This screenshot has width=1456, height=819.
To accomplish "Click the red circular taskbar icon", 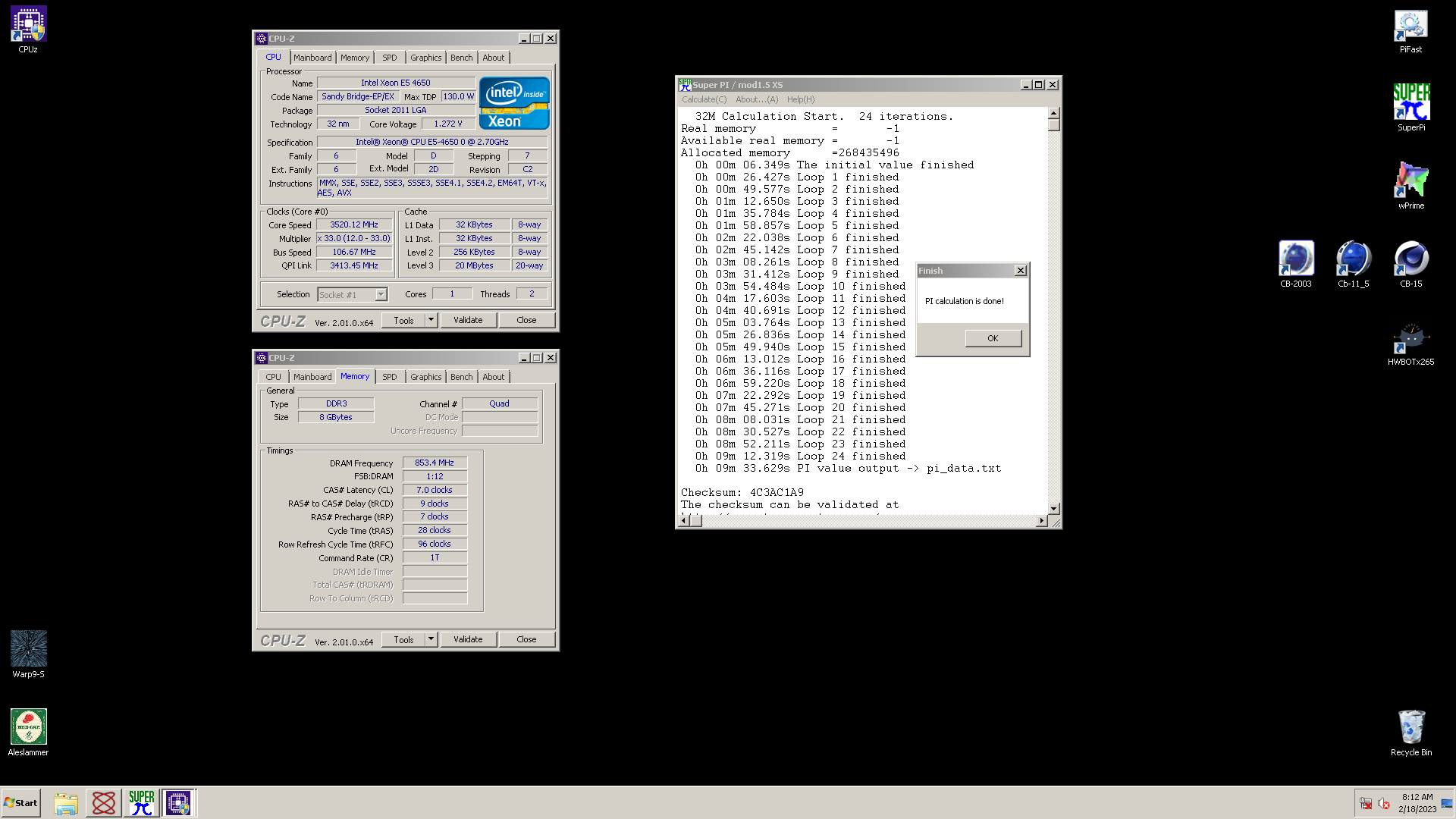I will pyautogui.click(x=104, y=803).
